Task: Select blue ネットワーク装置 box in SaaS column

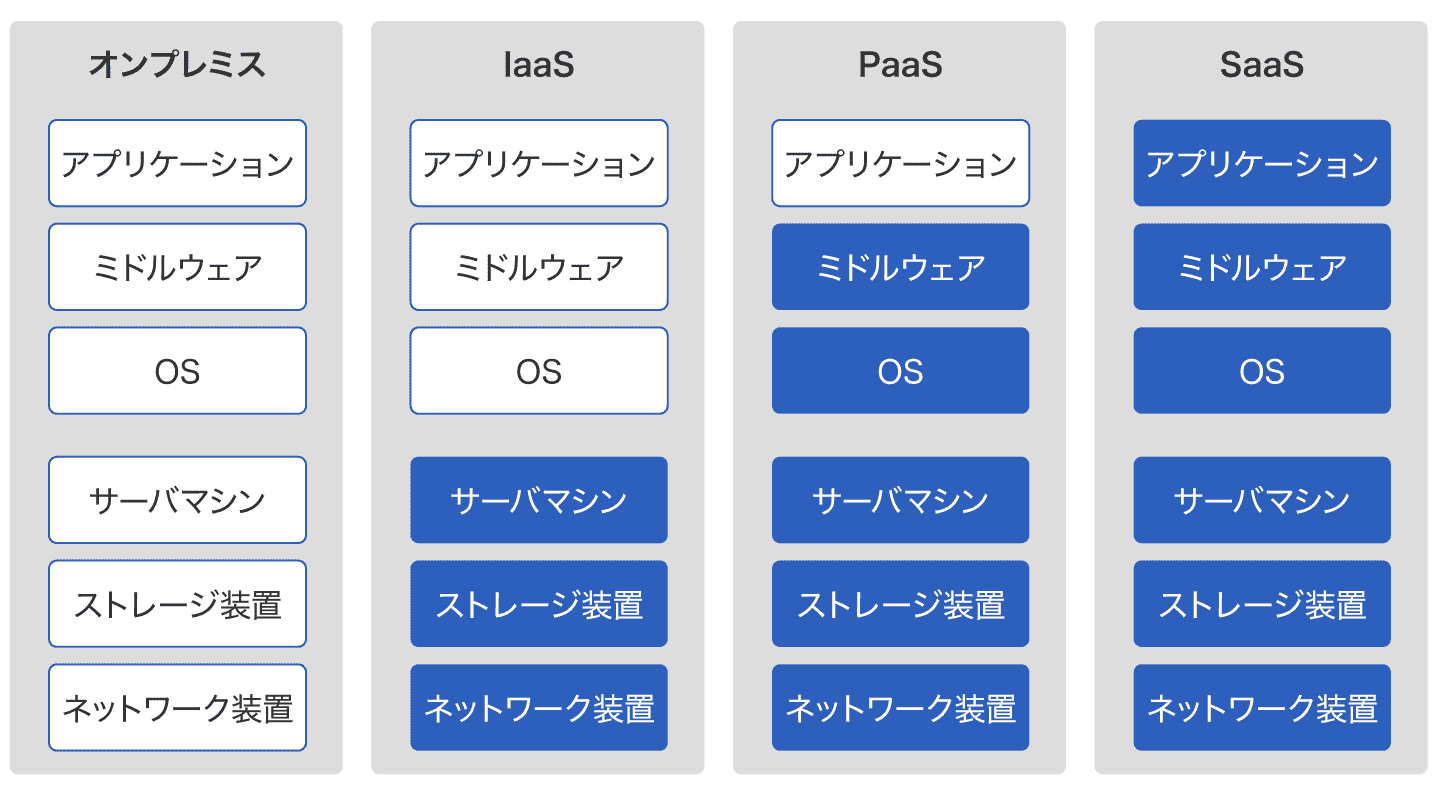Action: (x=1262, y=708)
